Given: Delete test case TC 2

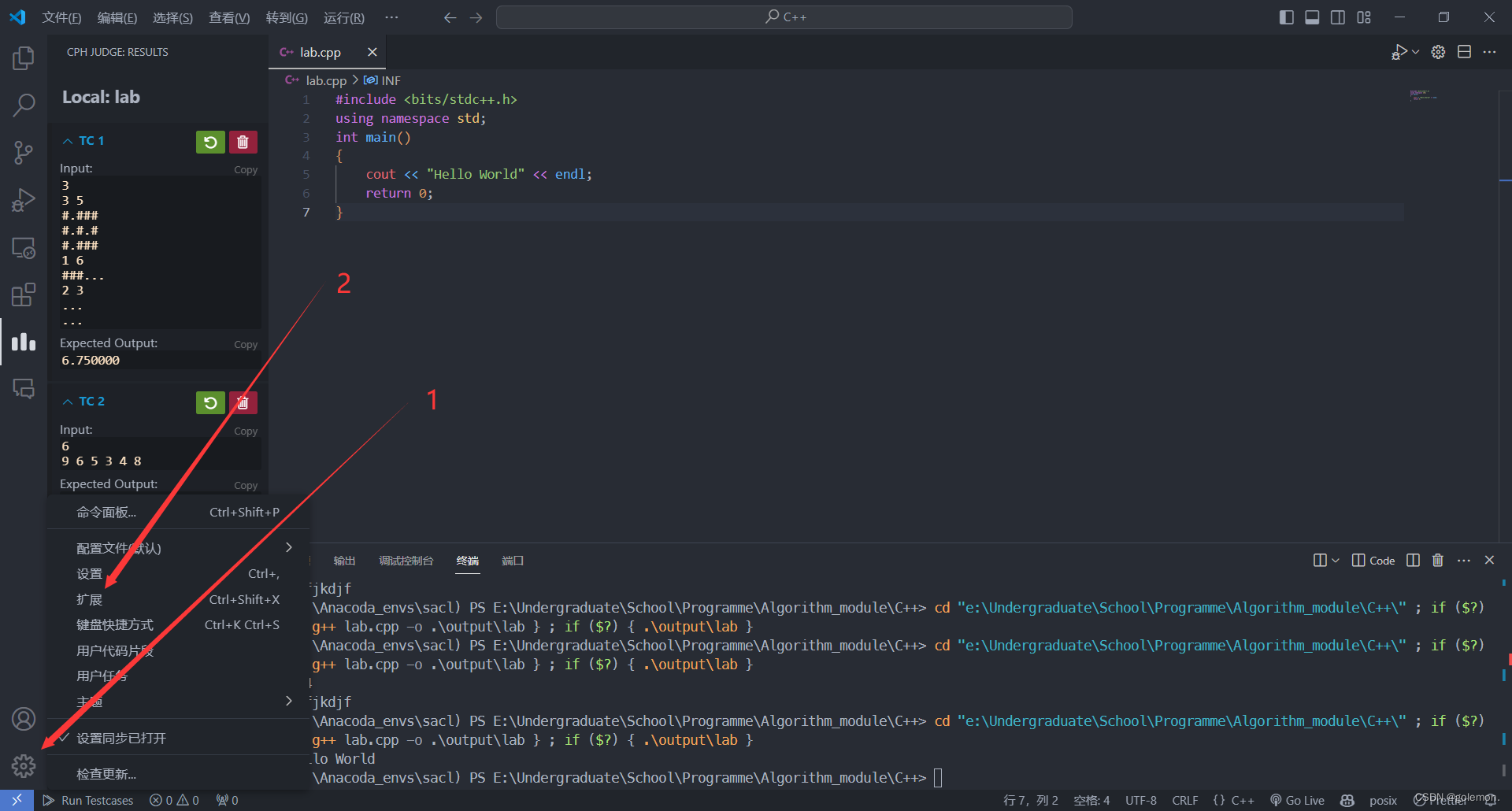Looking at the screenshot, I should point(243,403).
